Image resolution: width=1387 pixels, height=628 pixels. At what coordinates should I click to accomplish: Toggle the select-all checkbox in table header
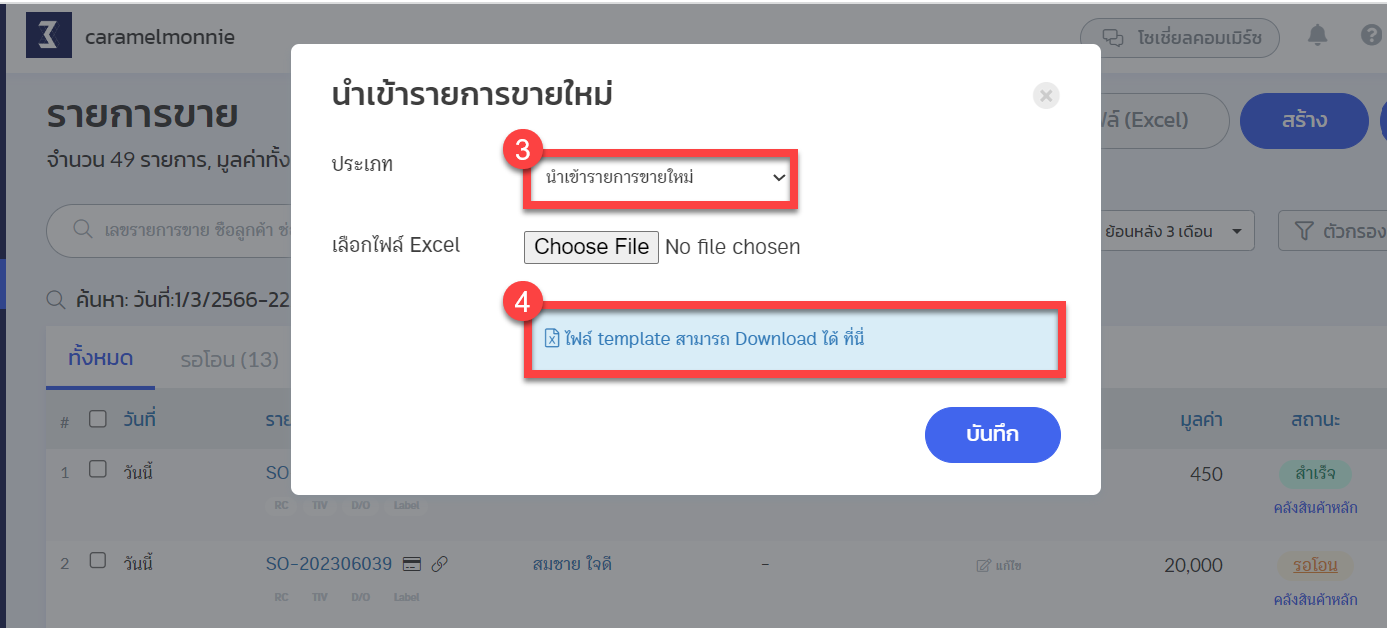point(97,419)
